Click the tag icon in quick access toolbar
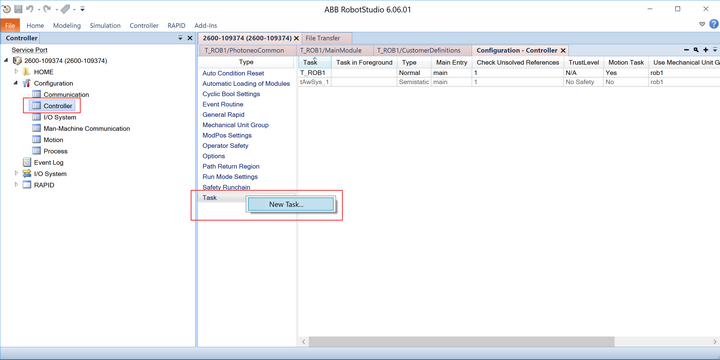The height and width of the screenshot is (360, 720). tap(66, 9)
